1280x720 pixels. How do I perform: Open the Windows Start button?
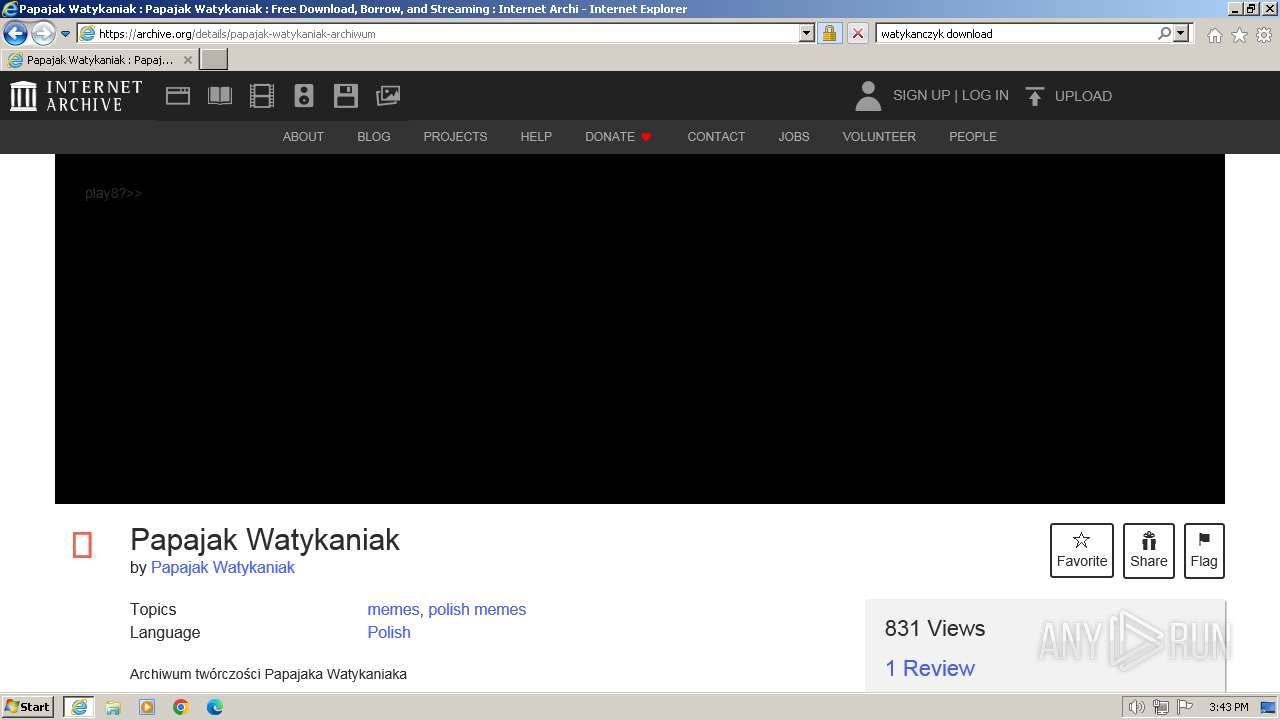pos(28,707)
